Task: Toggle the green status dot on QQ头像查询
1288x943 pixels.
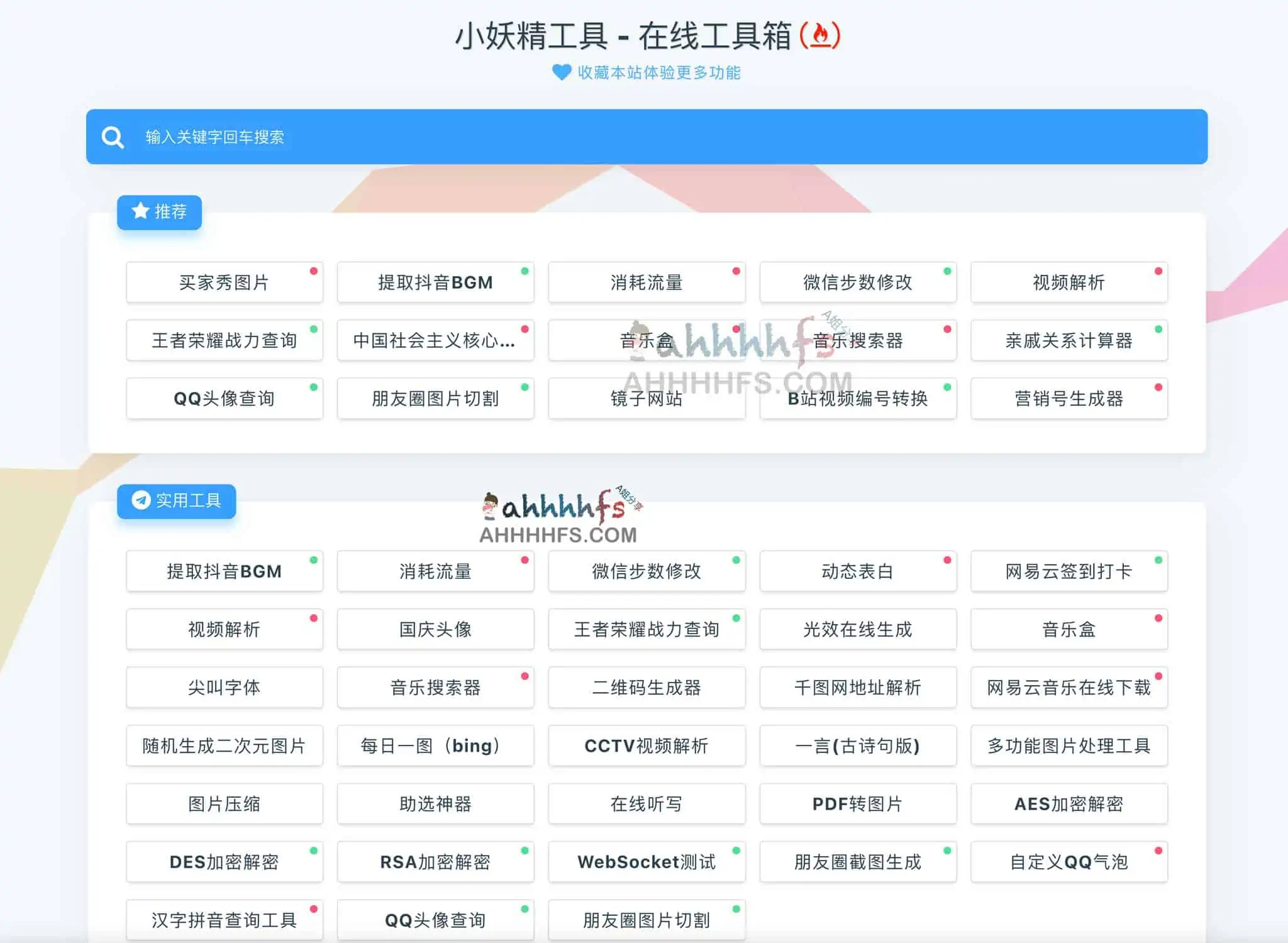Action: [x=314, y=386]
